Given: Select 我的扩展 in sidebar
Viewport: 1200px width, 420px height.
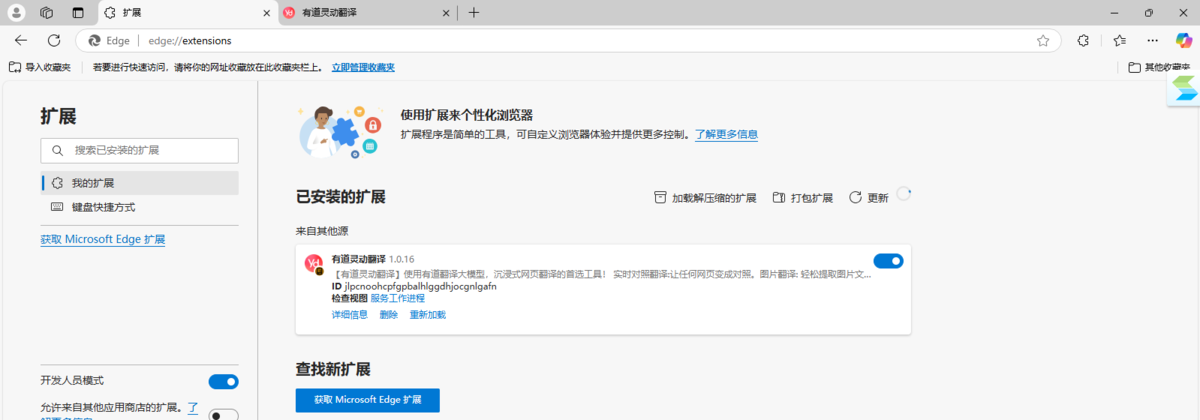Looking at the screenshot, I should coord(139,183).
